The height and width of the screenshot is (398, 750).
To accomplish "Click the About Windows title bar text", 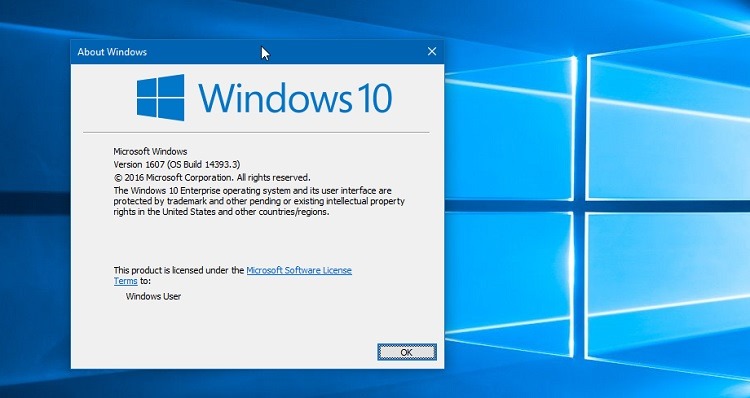I will (112, 52).
